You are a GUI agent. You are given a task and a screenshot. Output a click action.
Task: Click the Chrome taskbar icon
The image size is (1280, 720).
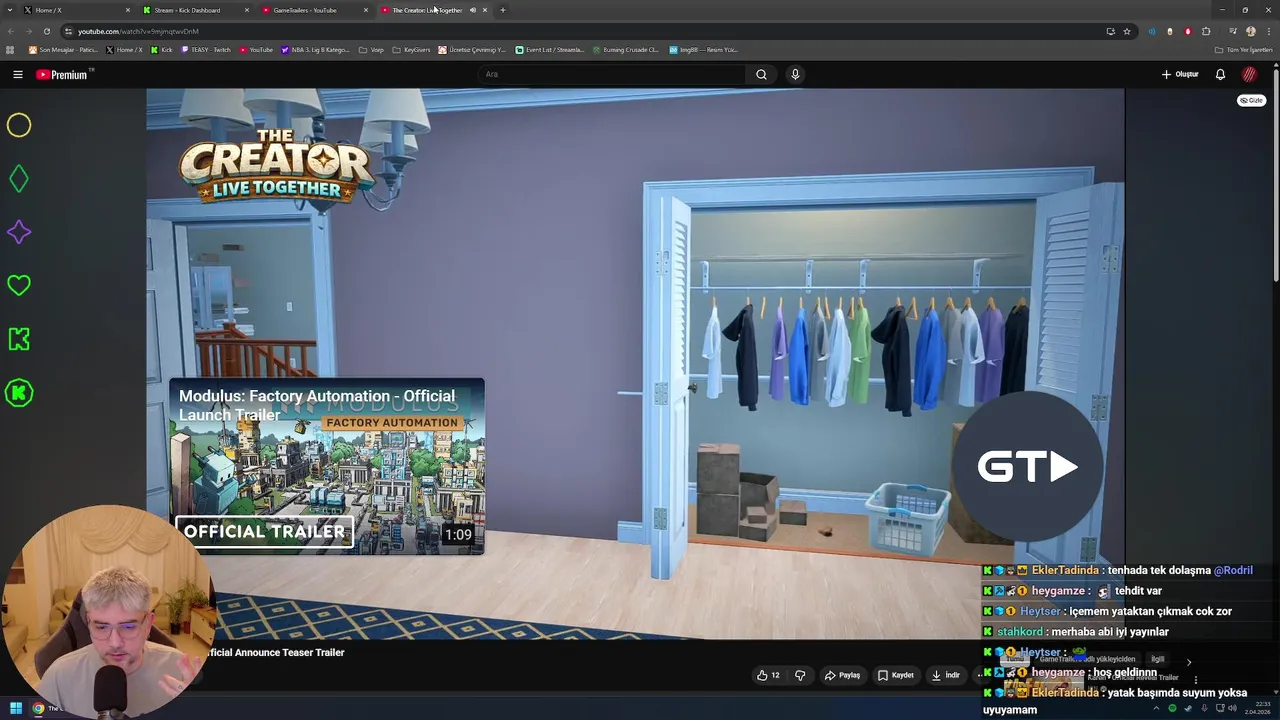tap(38, 708)
